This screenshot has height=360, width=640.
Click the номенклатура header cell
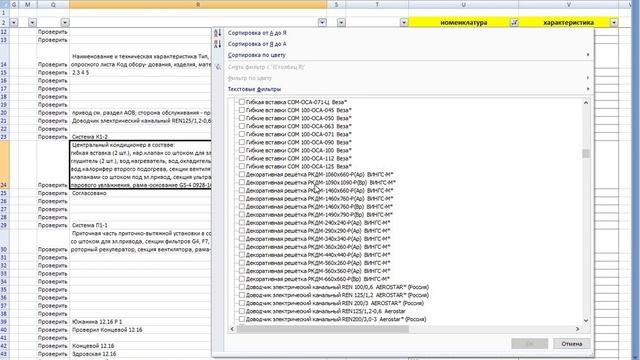click(x=463, y=23)
